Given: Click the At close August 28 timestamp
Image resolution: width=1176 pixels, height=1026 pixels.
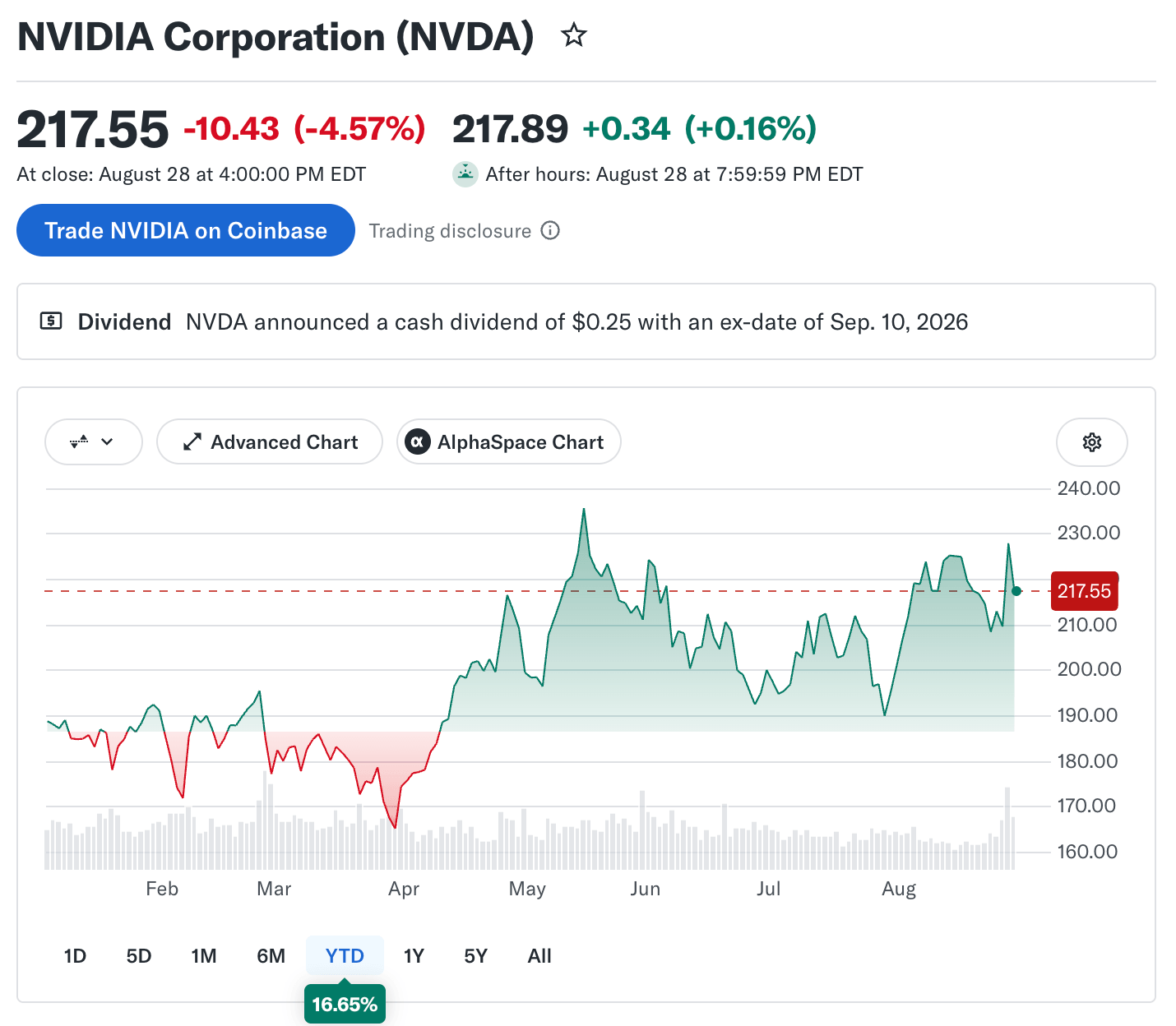Looking at the screenshot, I should [x=192, y=174].
